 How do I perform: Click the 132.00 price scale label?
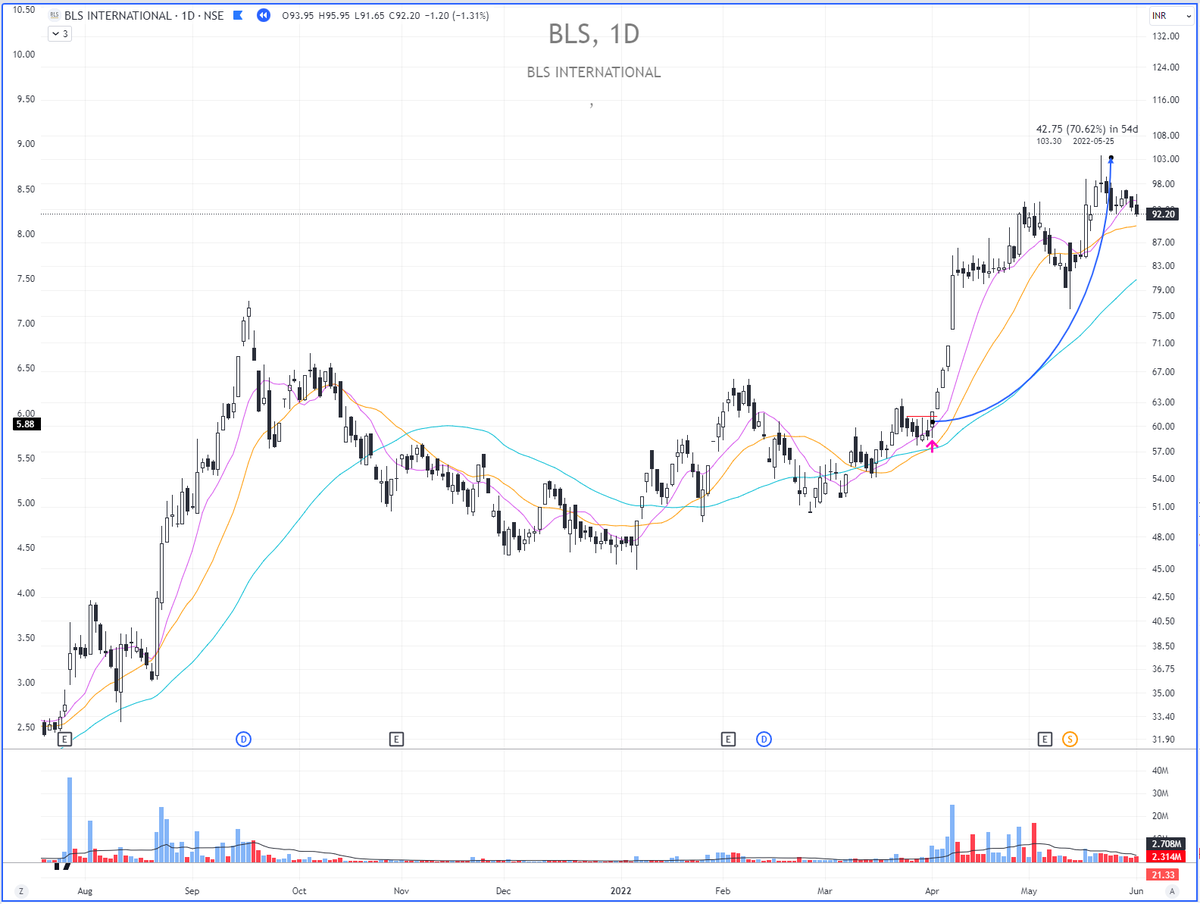(1165, 37)
